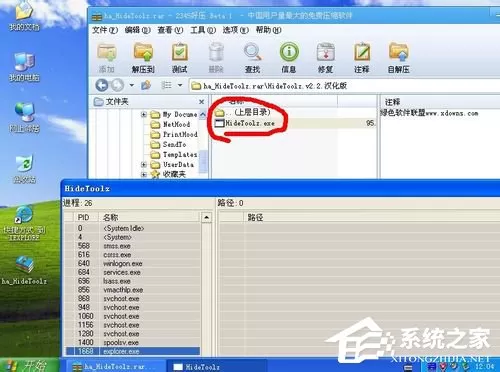Screen dimensions: 500x372
Task: Select the winlogon.exe process row
Action: [x=133, y=264]
